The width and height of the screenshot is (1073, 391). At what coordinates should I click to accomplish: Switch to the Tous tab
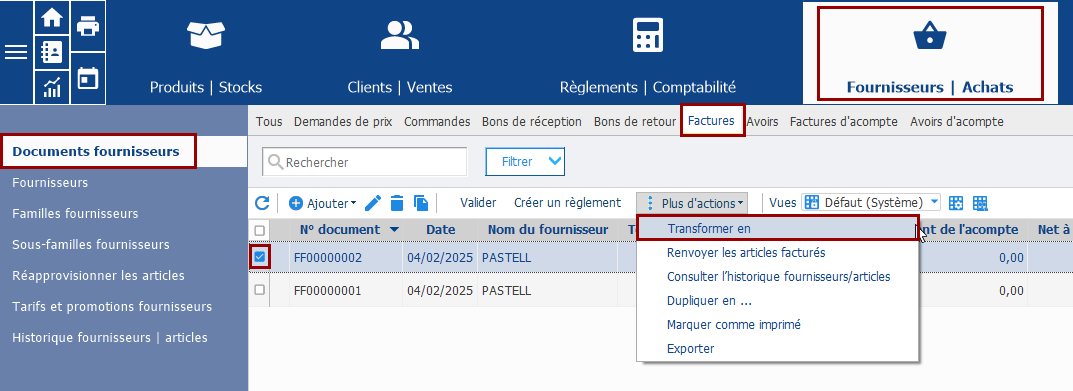coord(269,122)
